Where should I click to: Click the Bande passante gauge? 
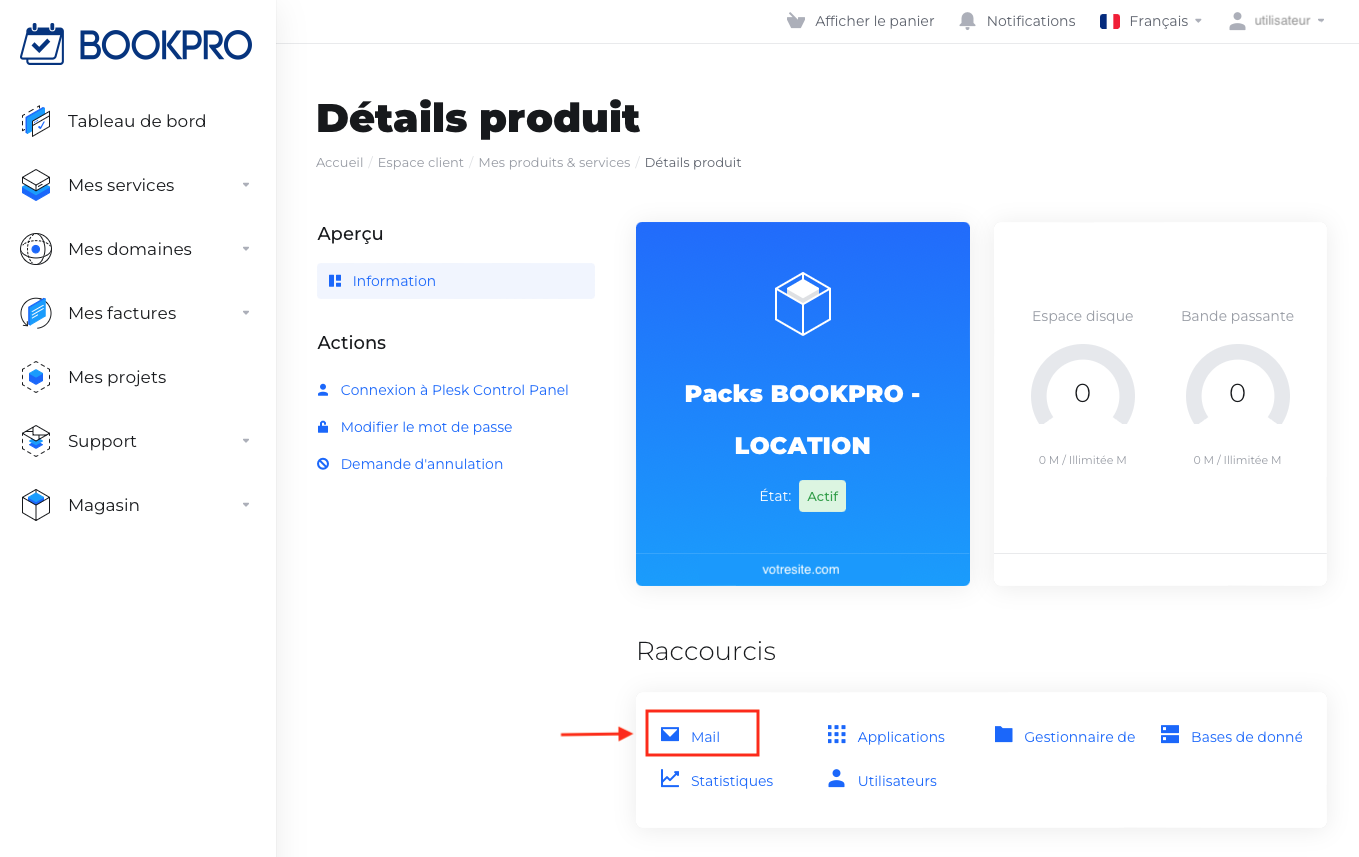pyautogui.click(x=1238, y=387)
